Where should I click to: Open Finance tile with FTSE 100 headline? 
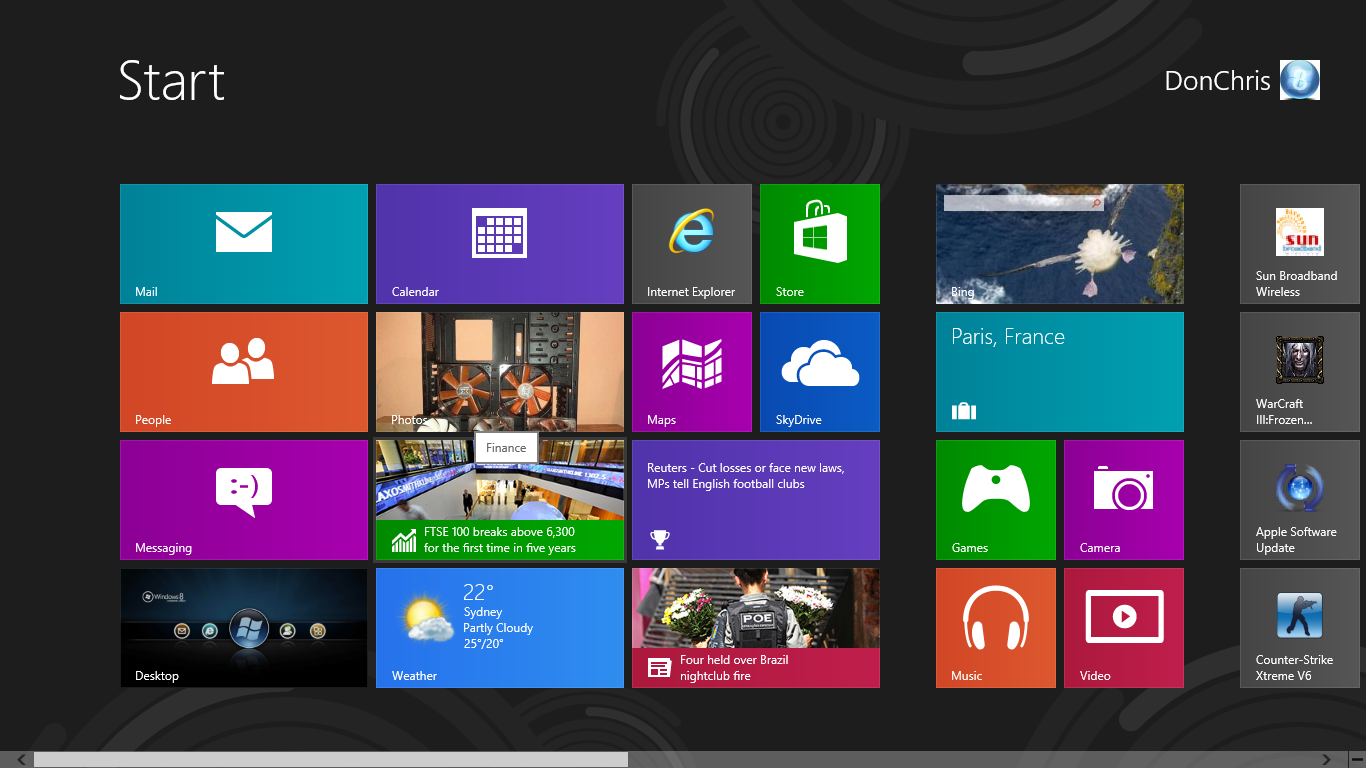500,500
